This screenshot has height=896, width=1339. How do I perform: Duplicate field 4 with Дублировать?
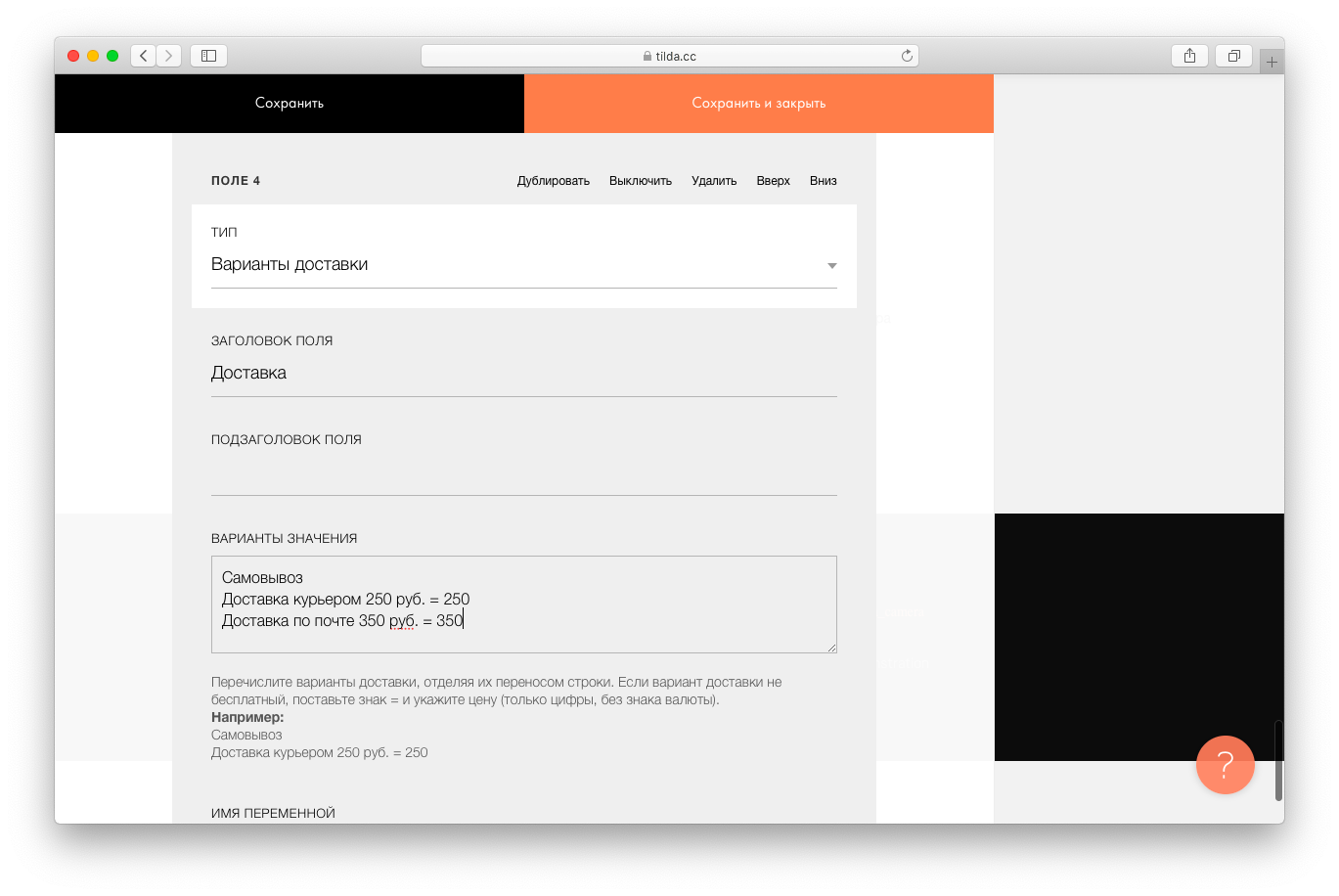coord(554,181)
